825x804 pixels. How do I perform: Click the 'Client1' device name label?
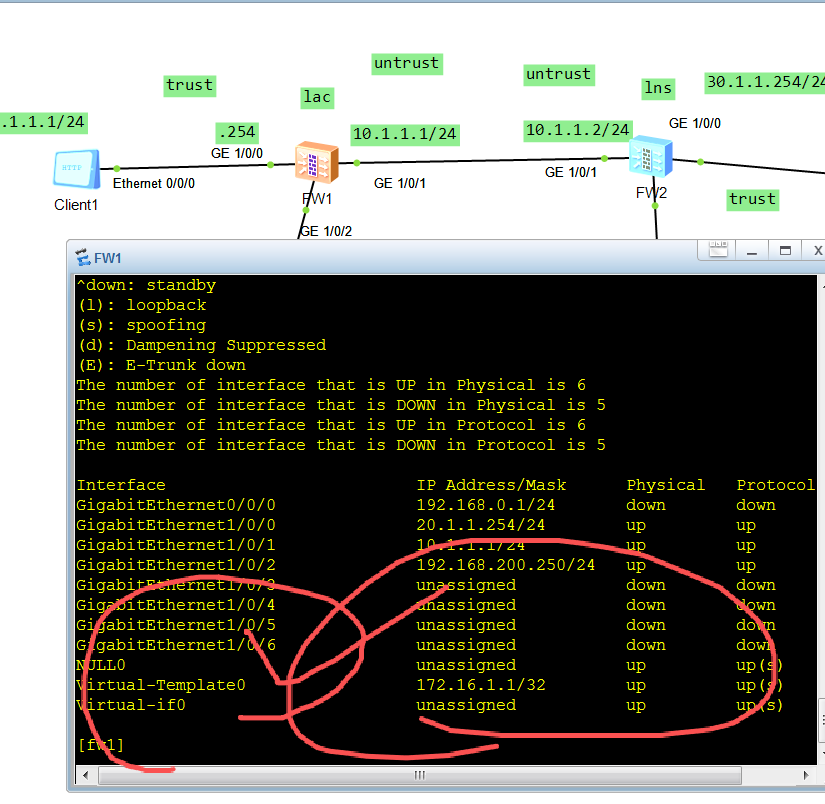click(x=76, y=205)
